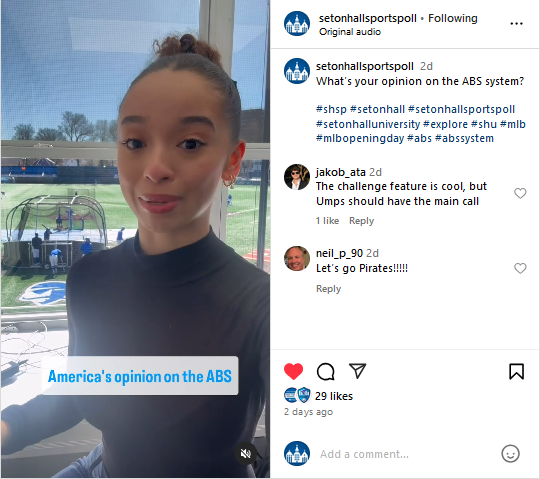Screen dimensions: 540x479
Task: Open the three-dot more options menu
Action: 516,23
